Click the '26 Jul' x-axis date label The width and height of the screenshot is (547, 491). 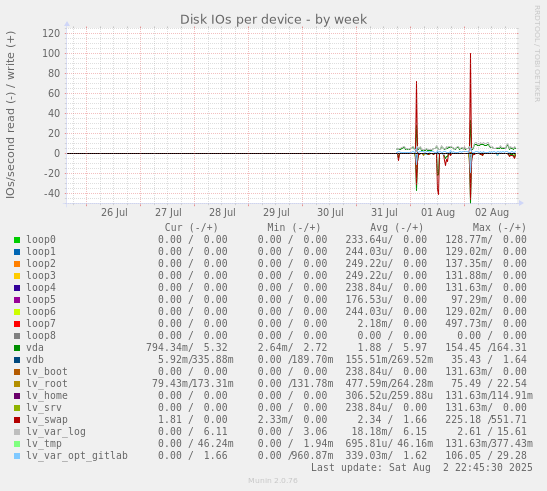click(x=114, y=213)
